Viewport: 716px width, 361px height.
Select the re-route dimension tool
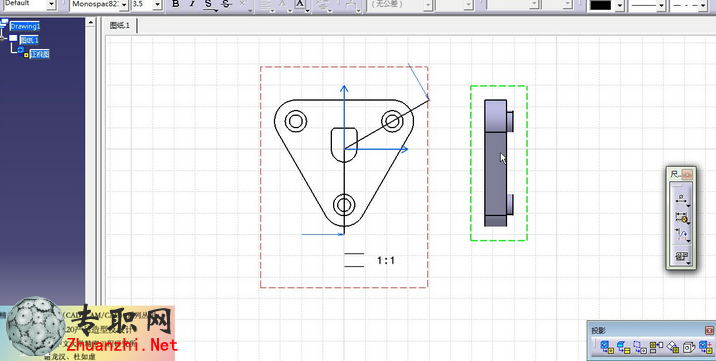pyautogui.click(x=681, y=235)
